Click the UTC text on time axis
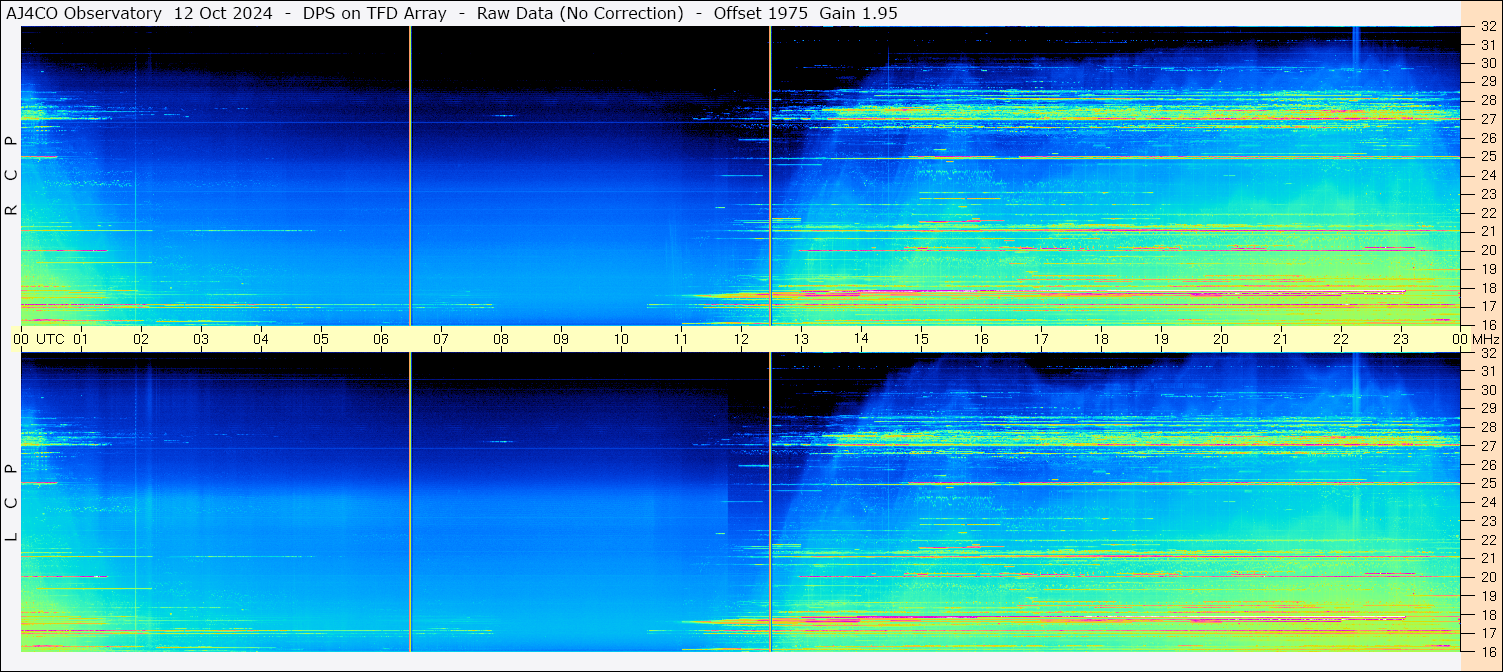Viewport: 1503px width, 672px height. pyautogui.click(x=50, y=339)
